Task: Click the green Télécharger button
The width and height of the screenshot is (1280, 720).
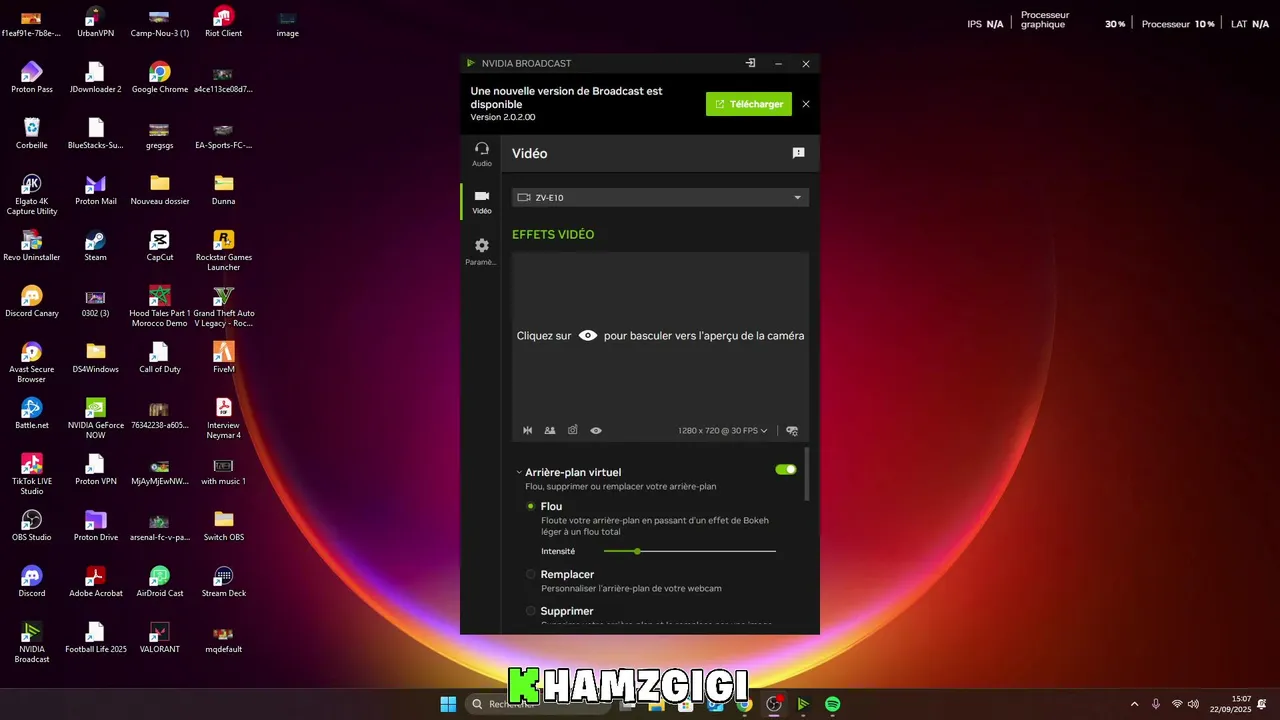Action: pos(749,104)
